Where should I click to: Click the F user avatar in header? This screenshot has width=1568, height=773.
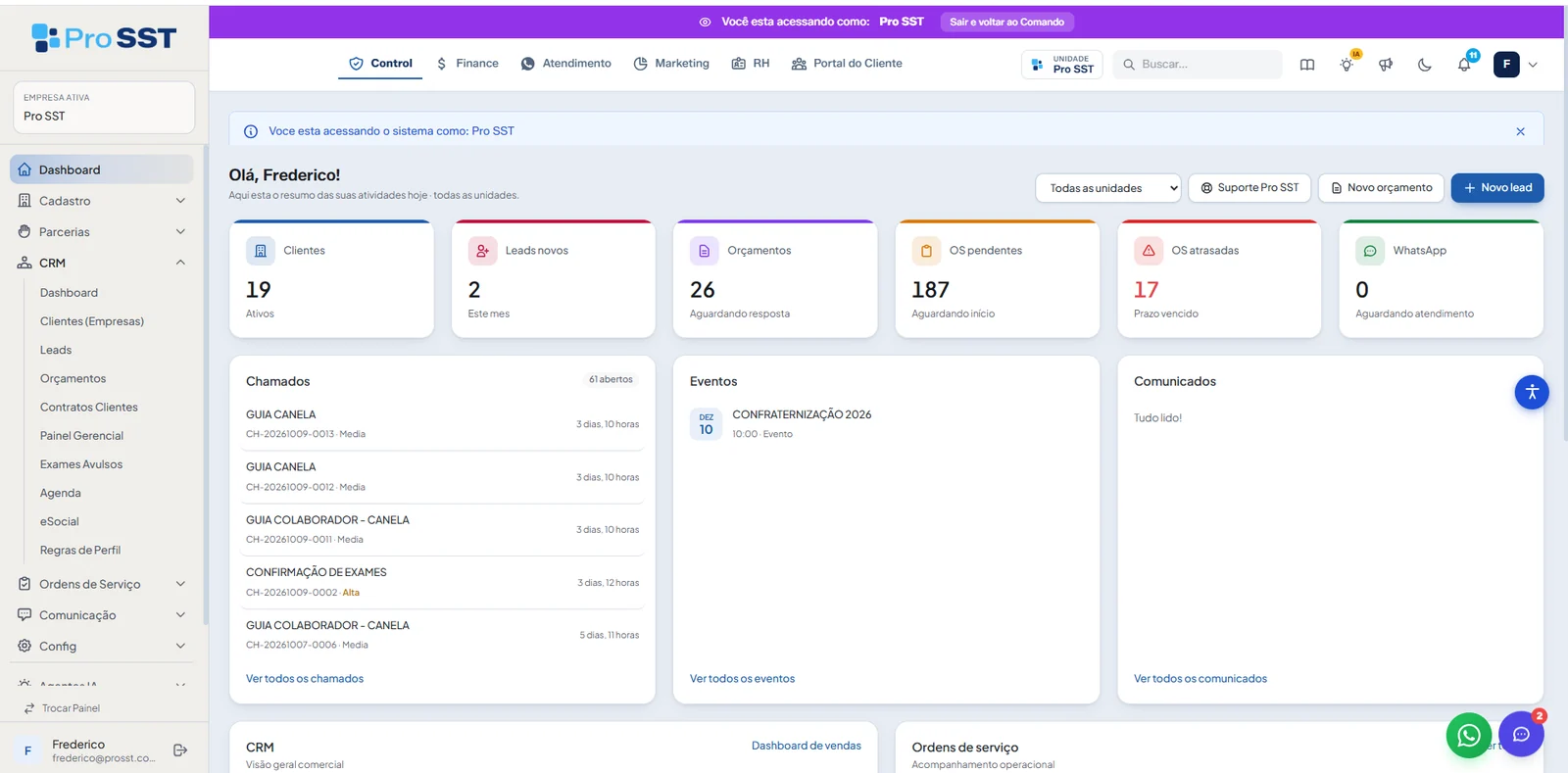pyautogui.click(x=1506, y=65)
